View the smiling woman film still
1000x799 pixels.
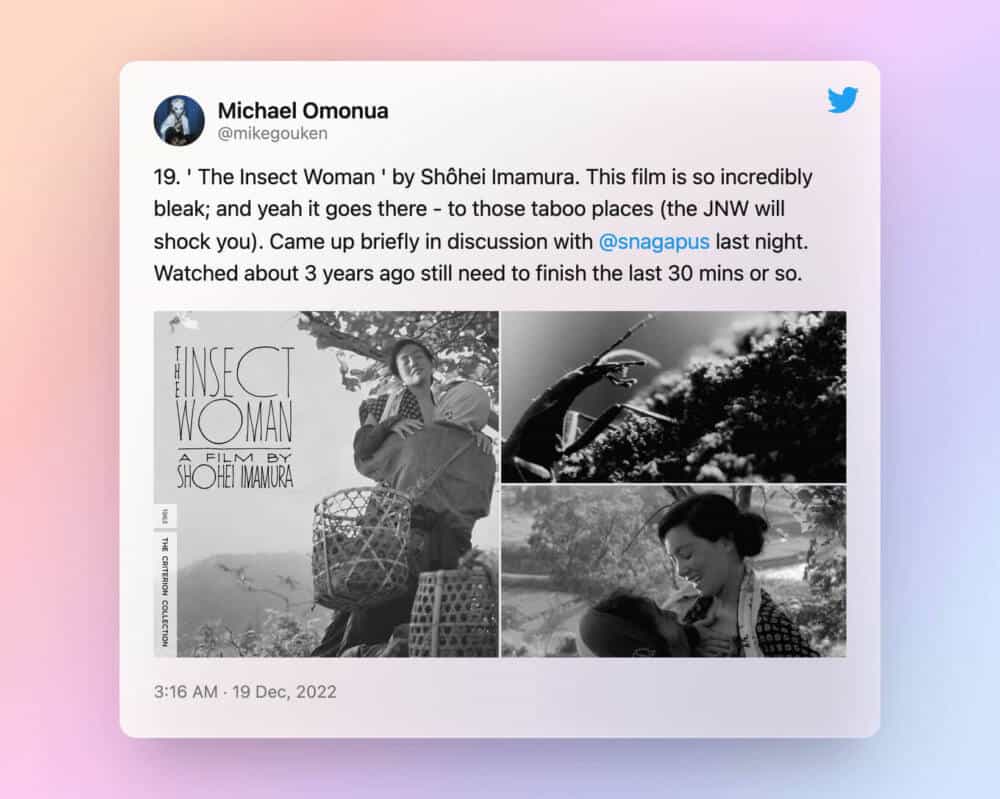coord(674,571)
